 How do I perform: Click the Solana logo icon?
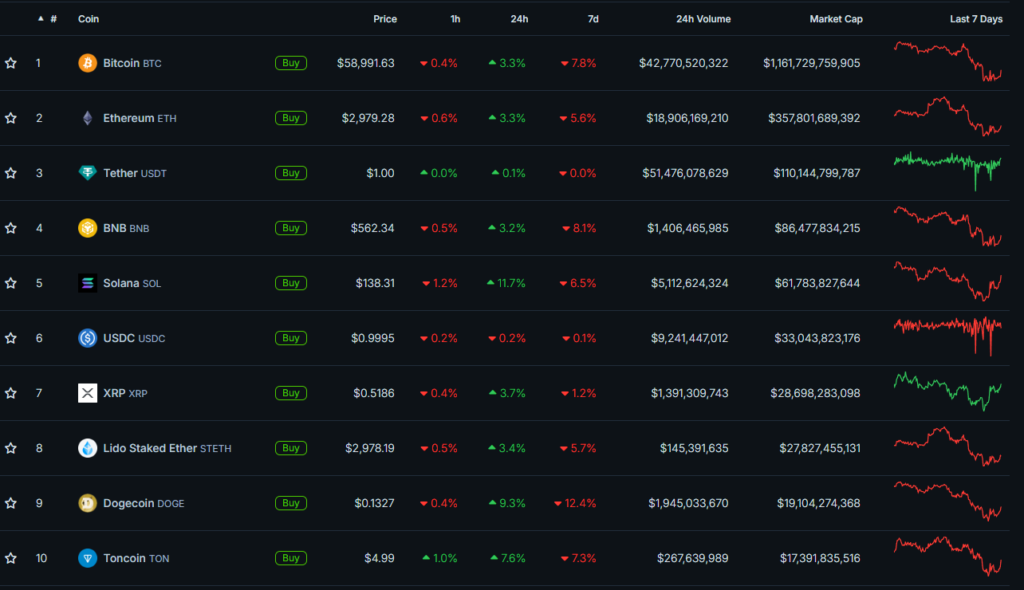pos(88,283)
